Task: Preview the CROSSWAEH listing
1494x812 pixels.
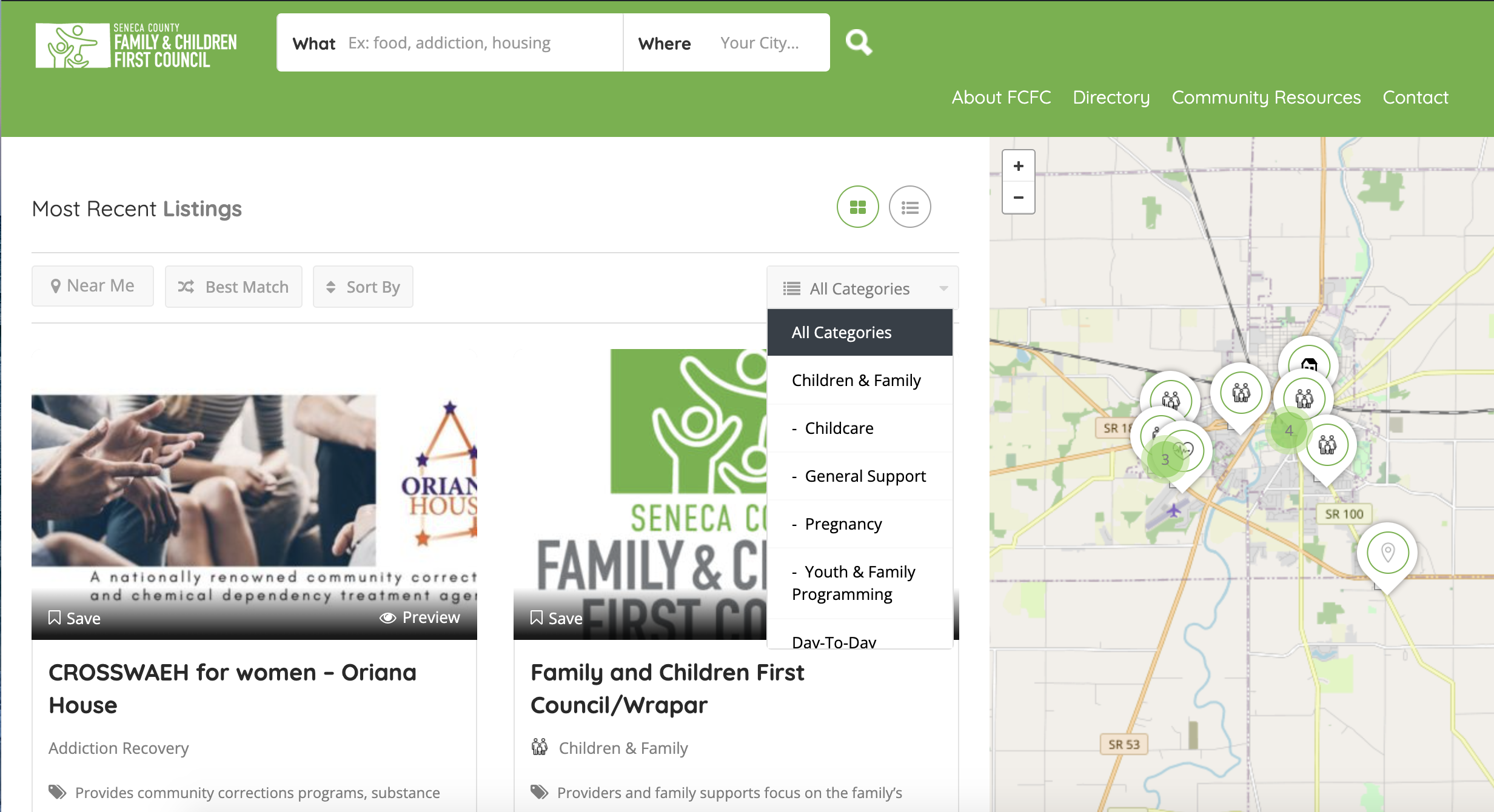Action: [x=420, y=617]
